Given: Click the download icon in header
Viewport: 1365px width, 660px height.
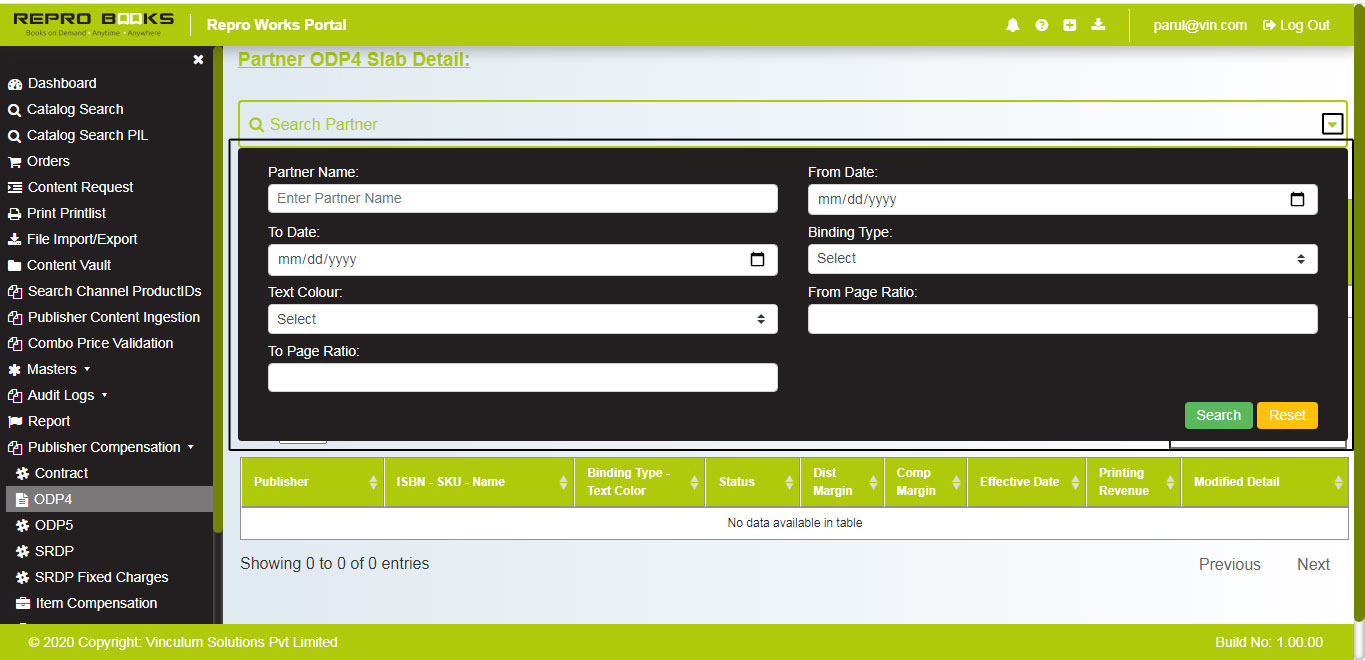Looking at the screenshot, I should coord(1098,25).
